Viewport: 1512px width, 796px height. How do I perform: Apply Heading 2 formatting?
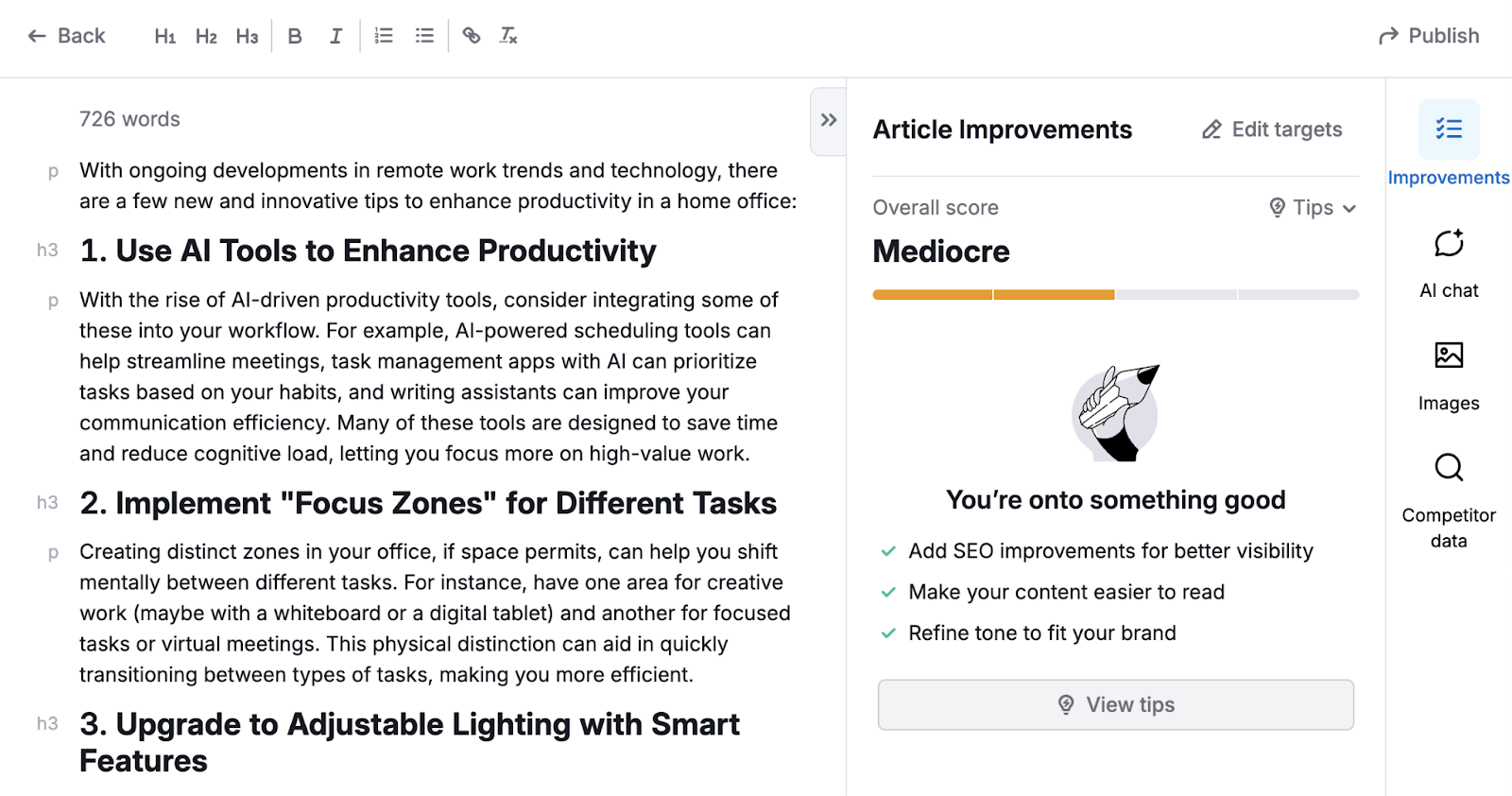click(x=206, y=36)
